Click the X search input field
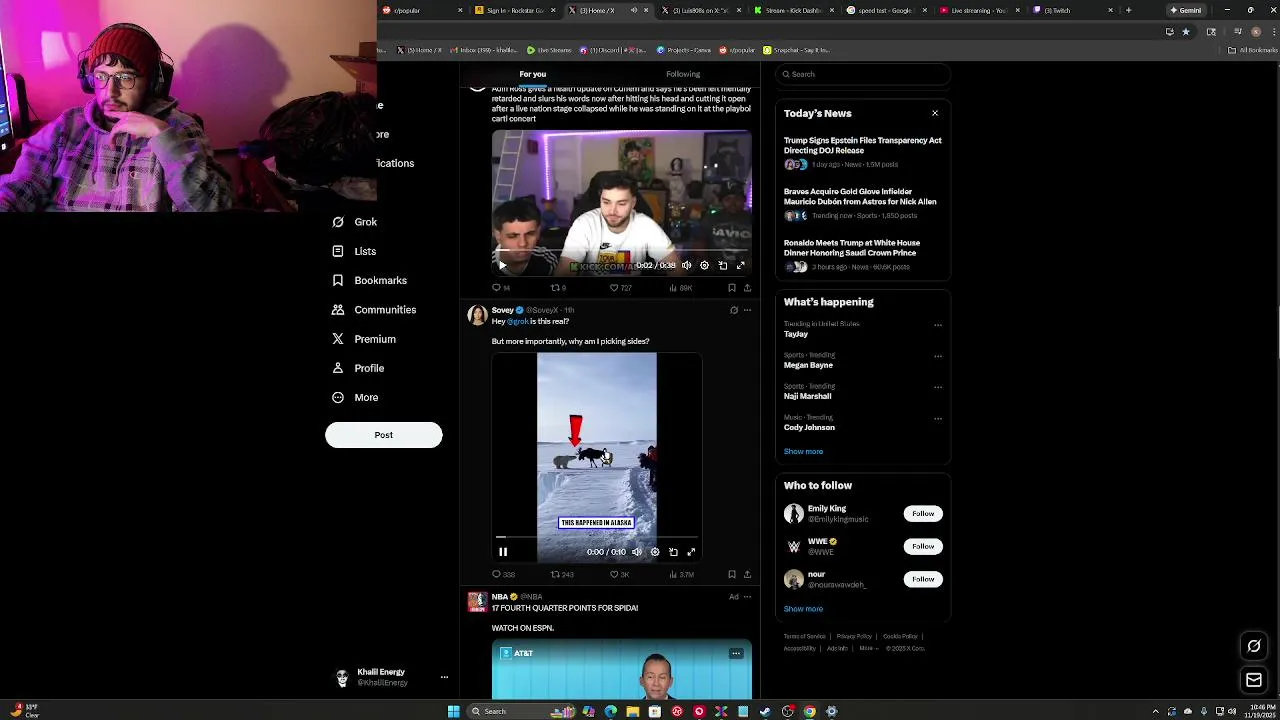The image size is (1280, 720). 863,74
